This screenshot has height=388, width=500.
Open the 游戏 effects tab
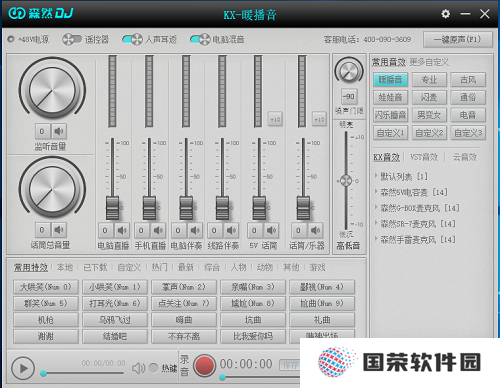tap(317, 267)
